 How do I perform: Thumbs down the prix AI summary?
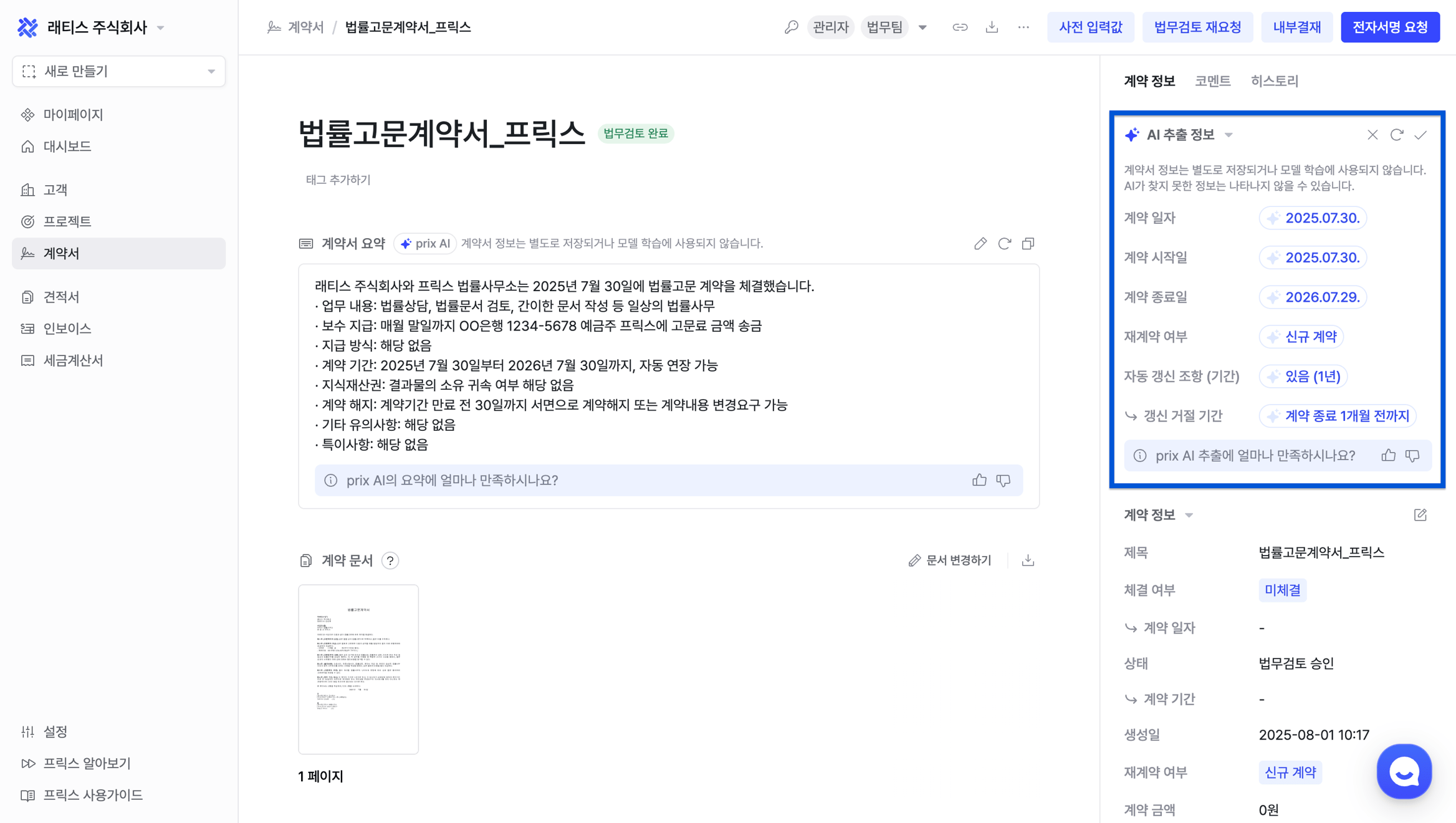(1003, 480)
